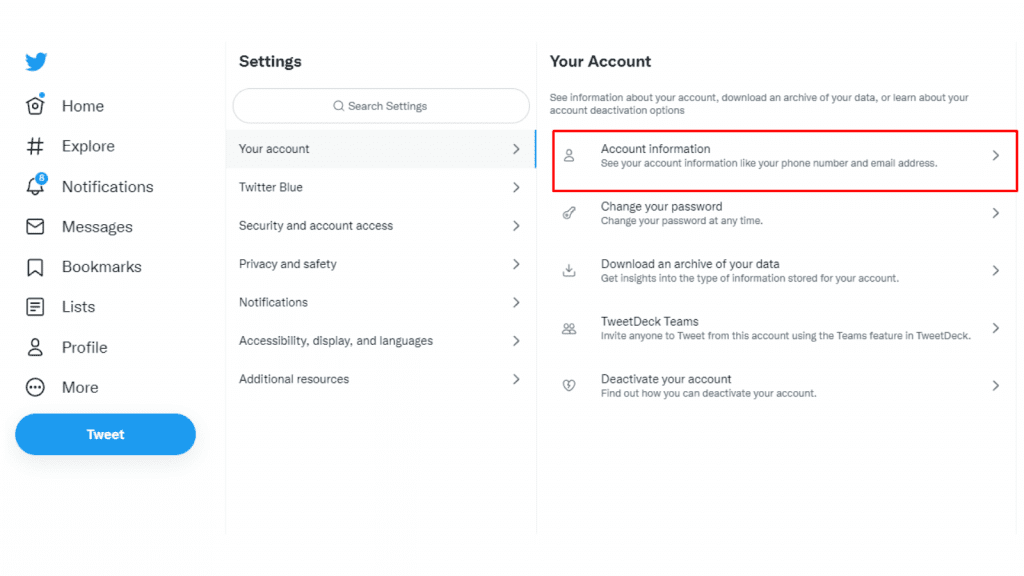Click inside the Search Settings field
This screenshot has width=1024, height=576.
380,106
